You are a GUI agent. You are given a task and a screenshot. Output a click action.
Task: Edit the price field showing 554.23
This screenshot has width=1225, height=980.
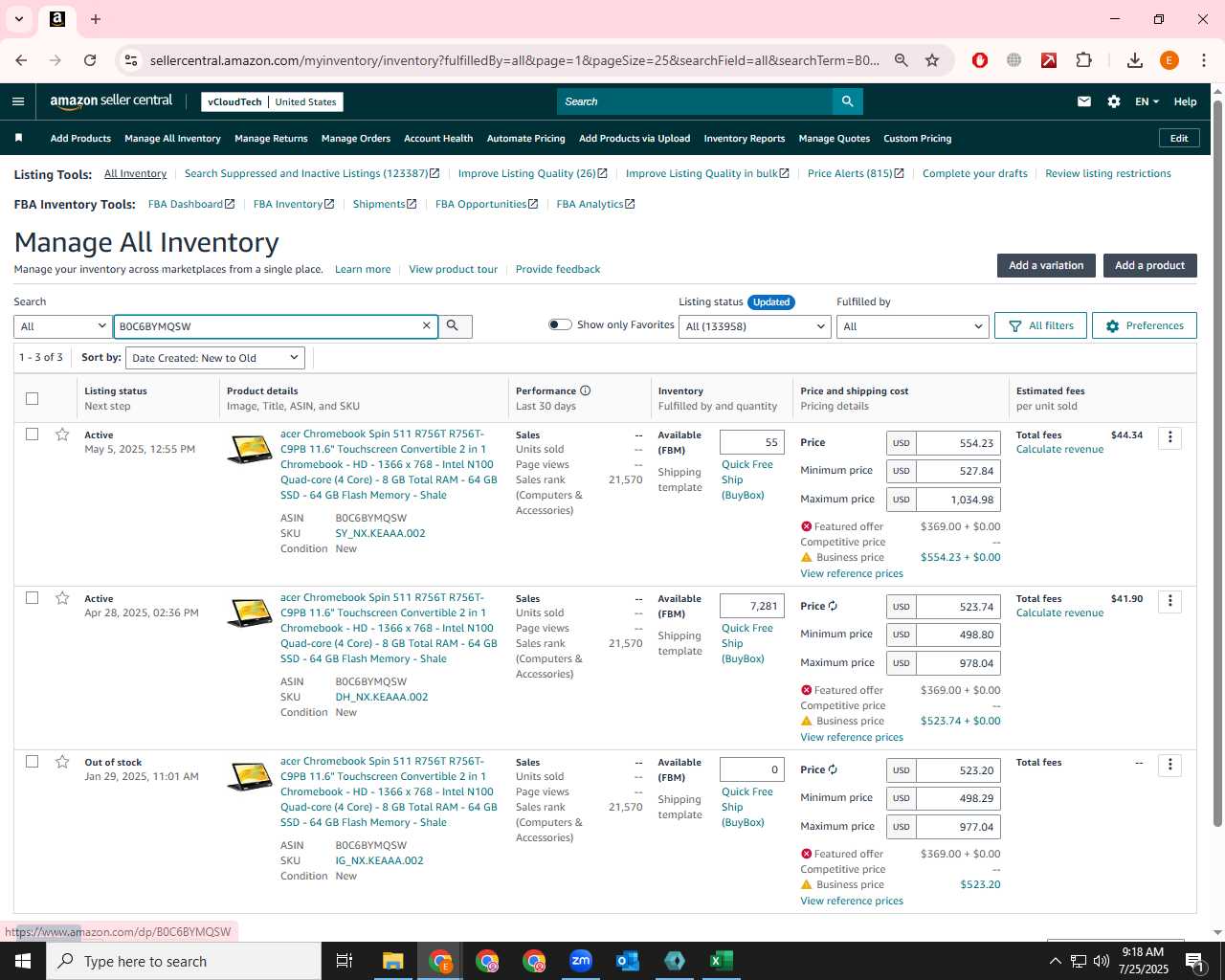coord(958,443)
